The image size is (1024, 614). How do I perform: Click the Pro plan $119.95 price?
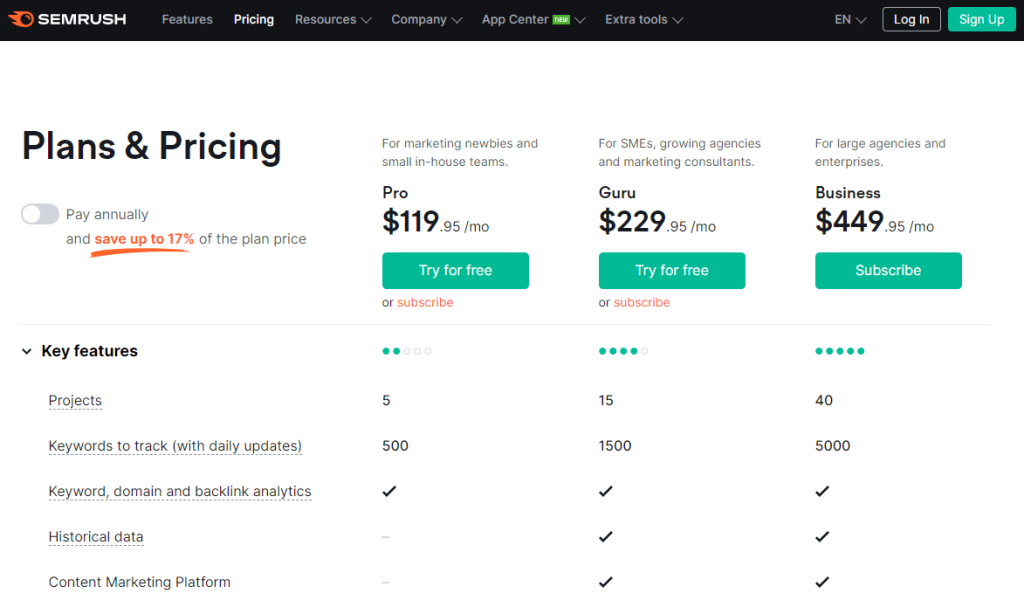(436, 222)
